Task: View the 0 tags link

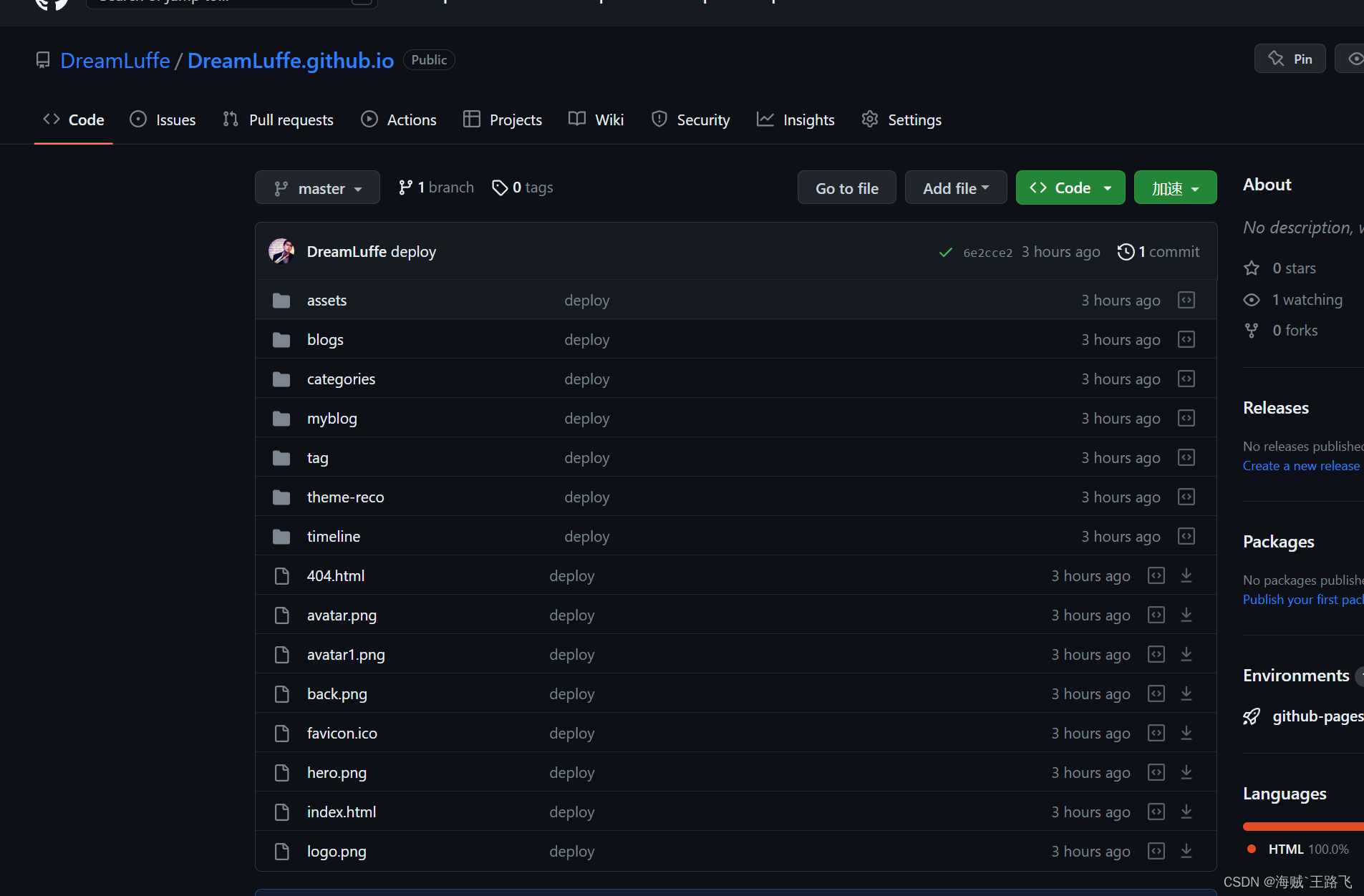Action: point(523,188)
